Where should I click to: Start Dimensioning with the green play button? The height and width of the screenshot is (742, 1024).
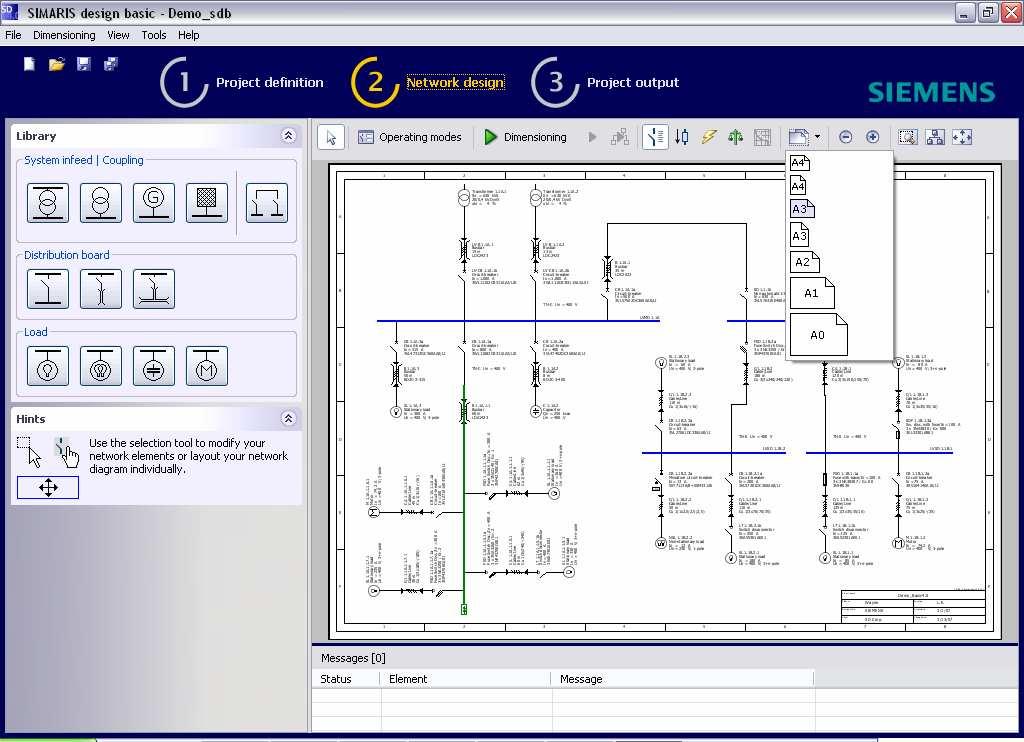[525, 137]
